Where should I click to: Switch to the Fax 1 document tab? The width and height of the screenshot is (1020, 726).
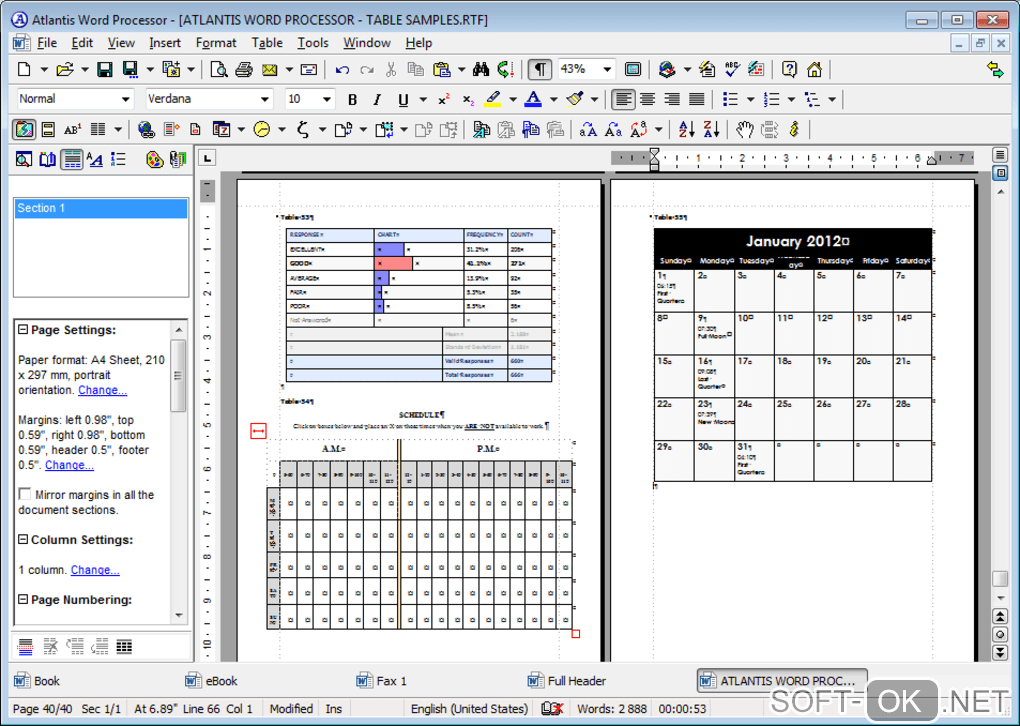[x=382, y=681]
